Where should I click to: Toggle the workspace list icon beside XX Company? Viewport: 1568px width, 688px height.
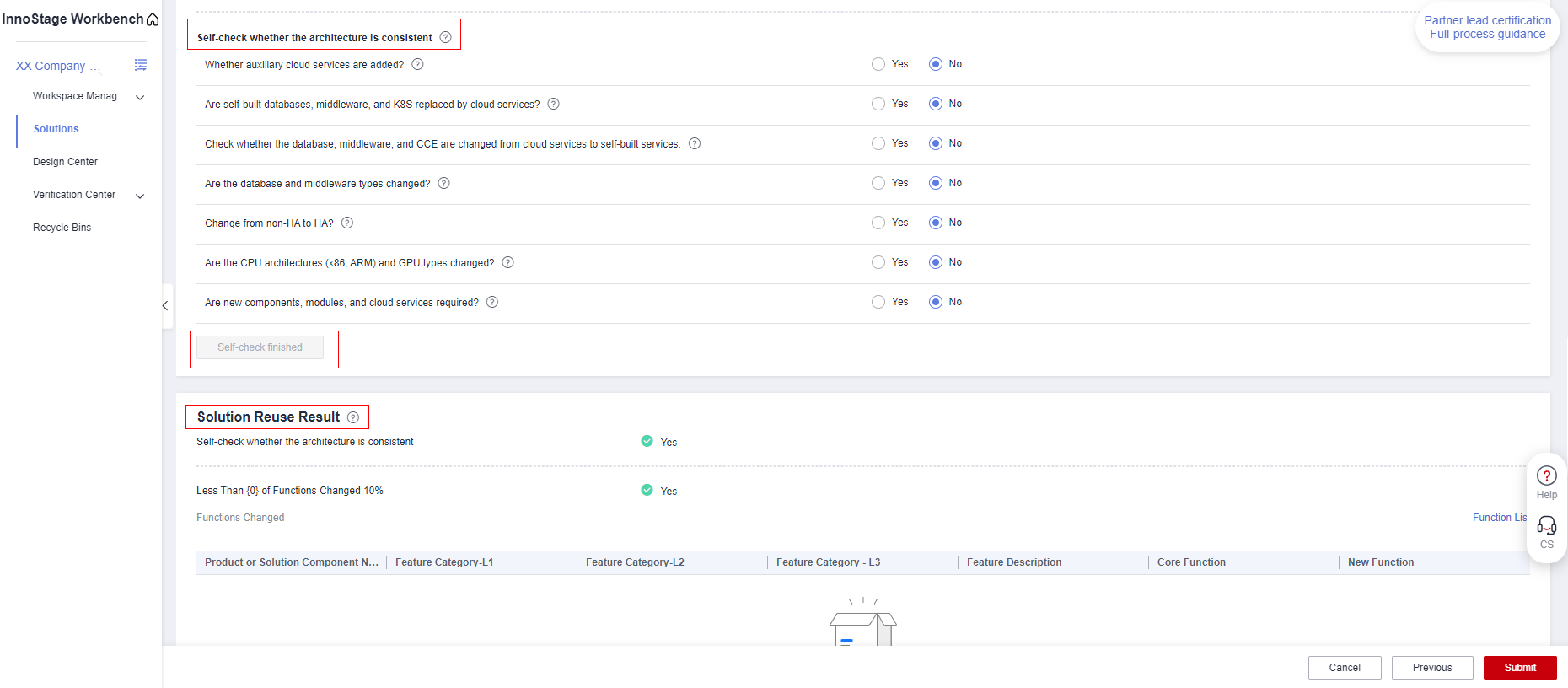141,65
